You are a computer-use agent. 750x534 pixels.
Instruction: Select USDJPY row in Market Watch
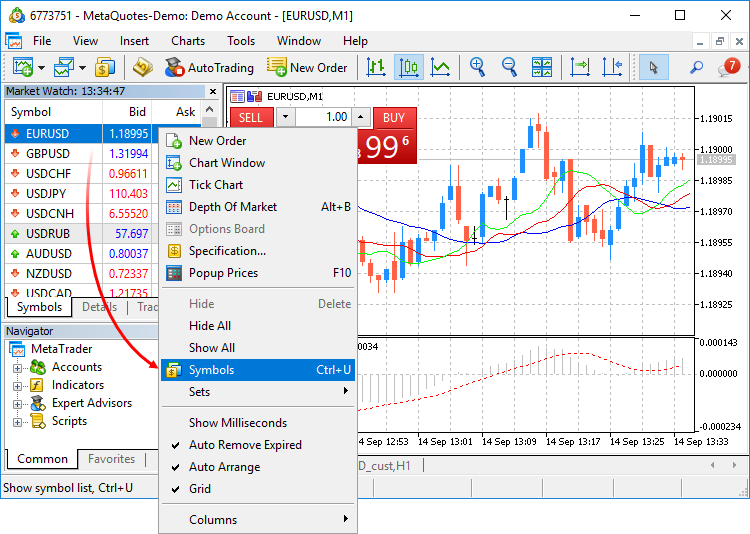point(81,194)
